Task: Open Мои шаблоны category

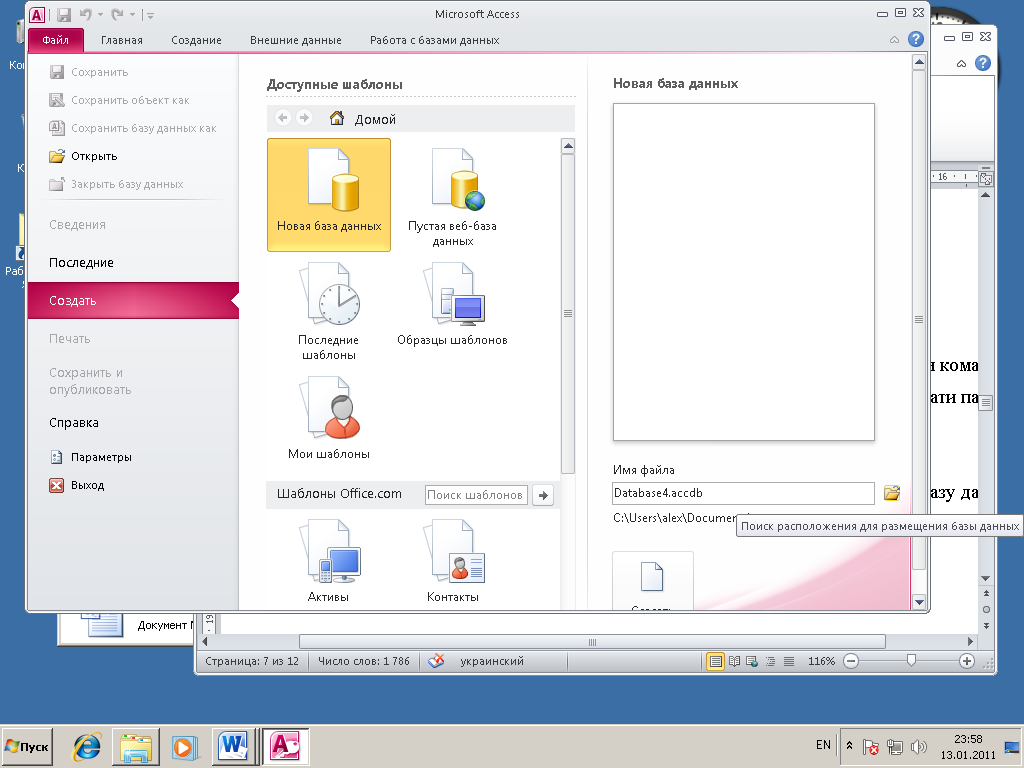Action: click(x=328, y=418)
